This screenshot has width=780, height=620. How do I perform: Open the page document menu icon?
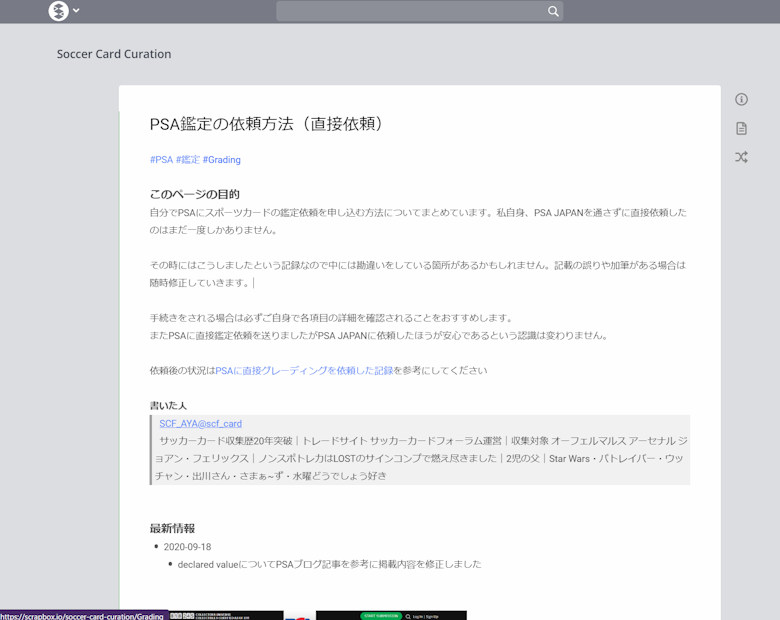(741, 128)
